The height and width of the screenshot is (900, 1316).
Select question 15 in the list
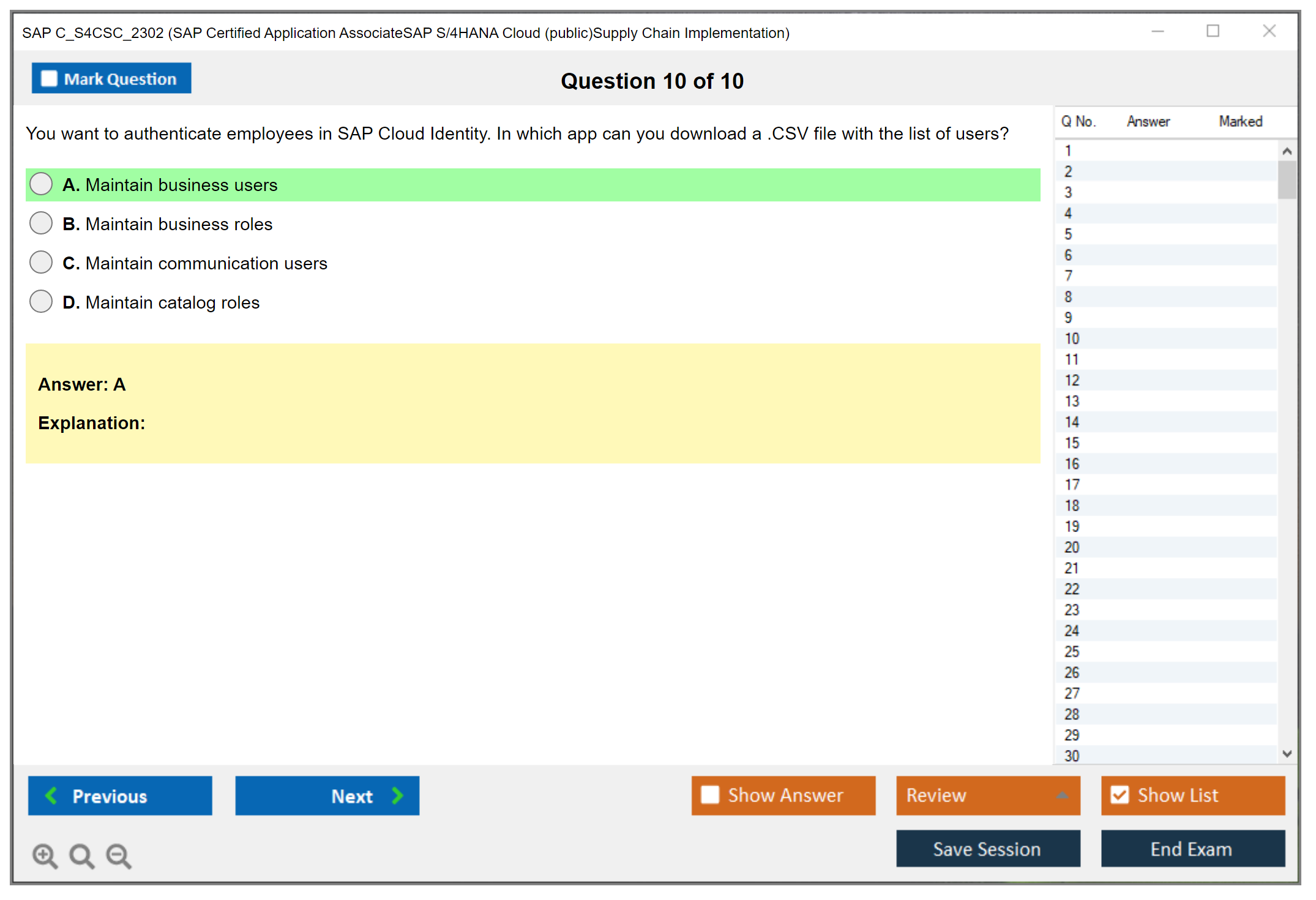pos(1072,443)
